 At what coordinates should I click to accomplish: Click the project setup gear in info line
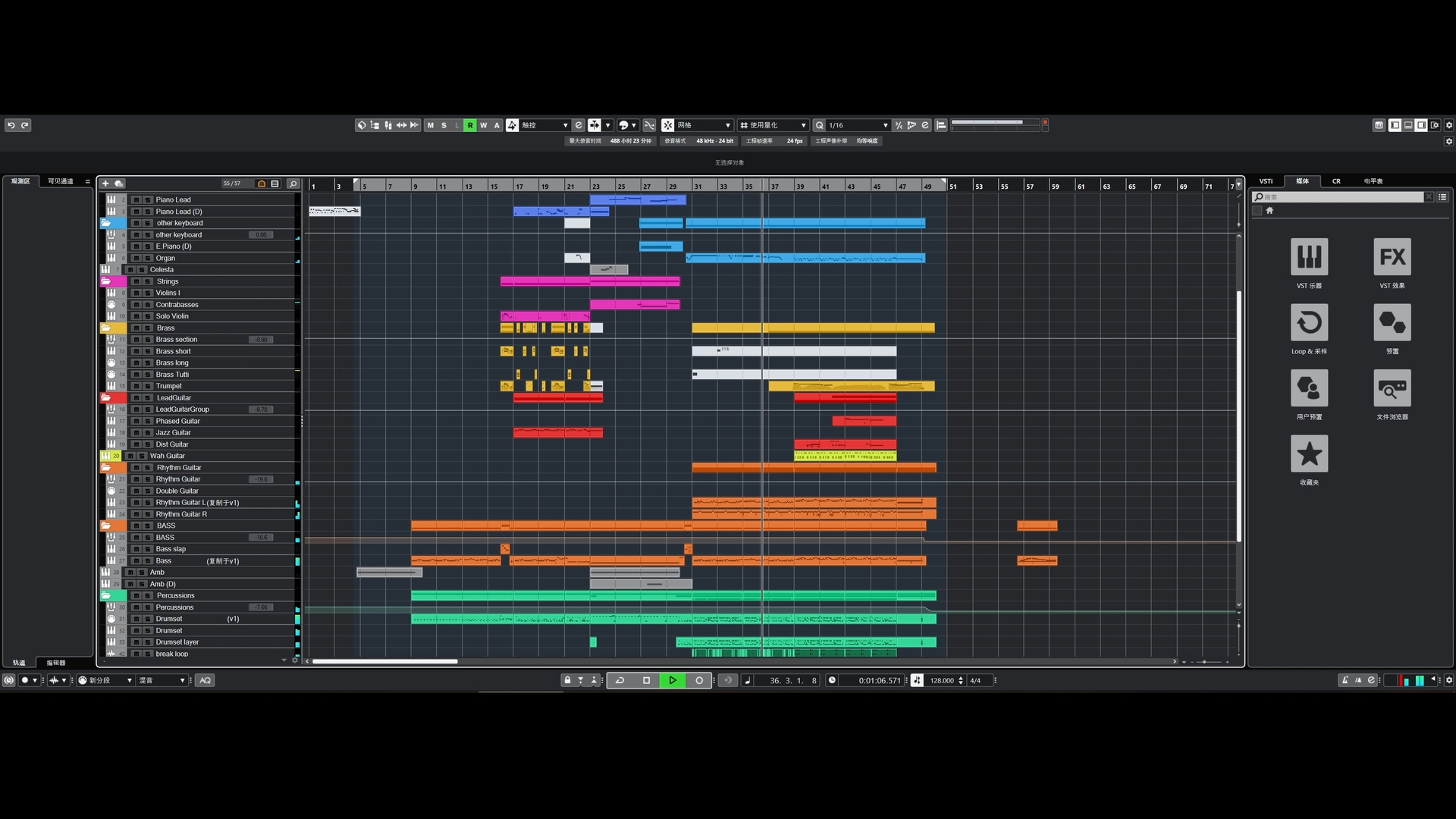pos(1449,141)
